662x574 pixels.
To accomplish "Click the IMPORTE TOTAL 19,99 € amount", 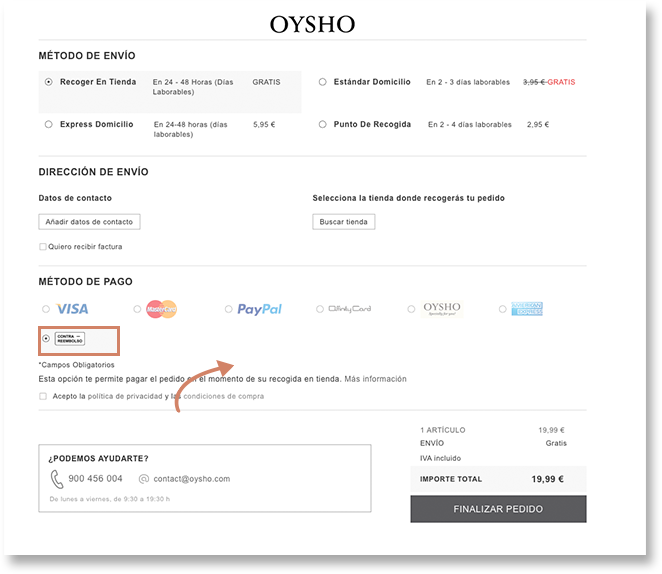I will (547, 479).
